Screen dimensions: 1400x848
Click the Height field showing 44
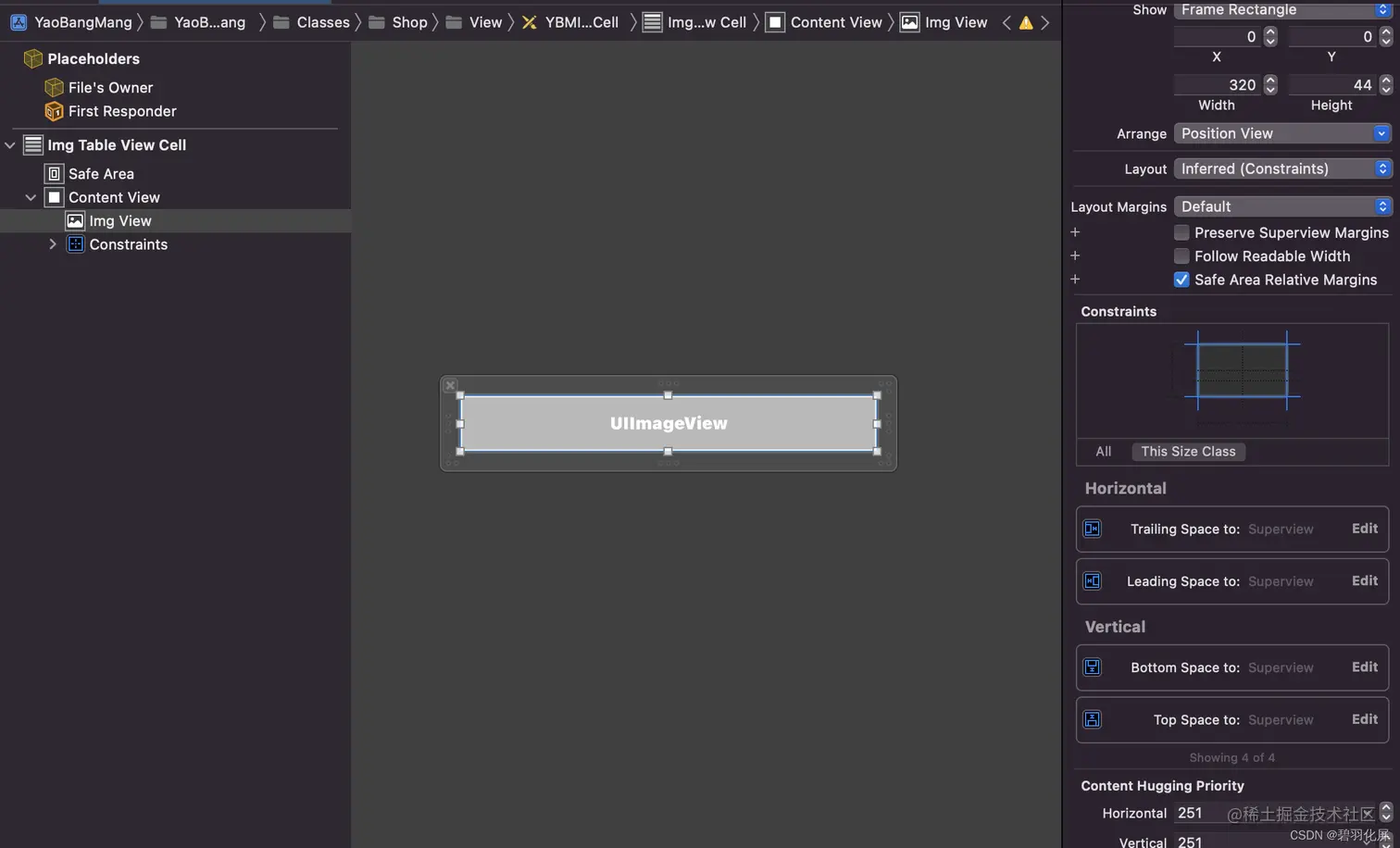[1332, 85]
